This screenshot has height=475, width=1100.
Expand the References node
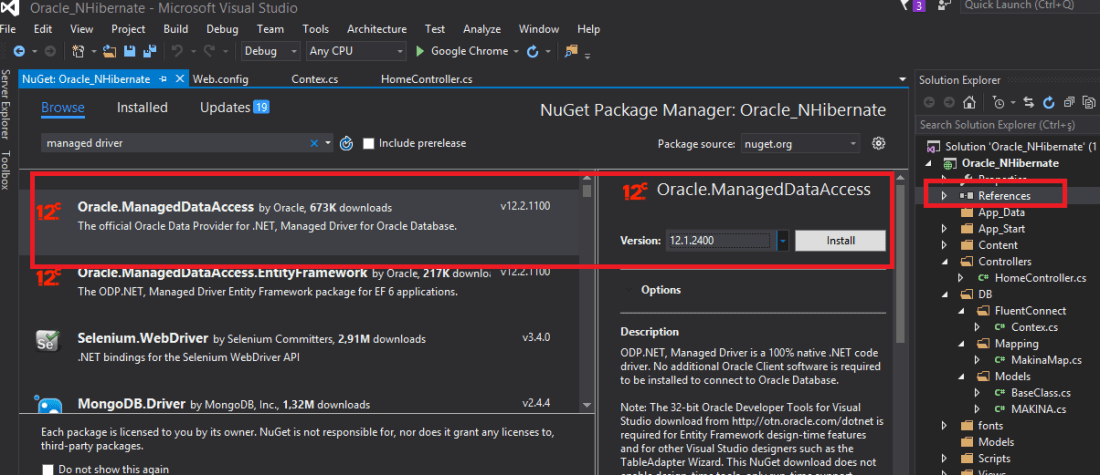click(944, 196)
